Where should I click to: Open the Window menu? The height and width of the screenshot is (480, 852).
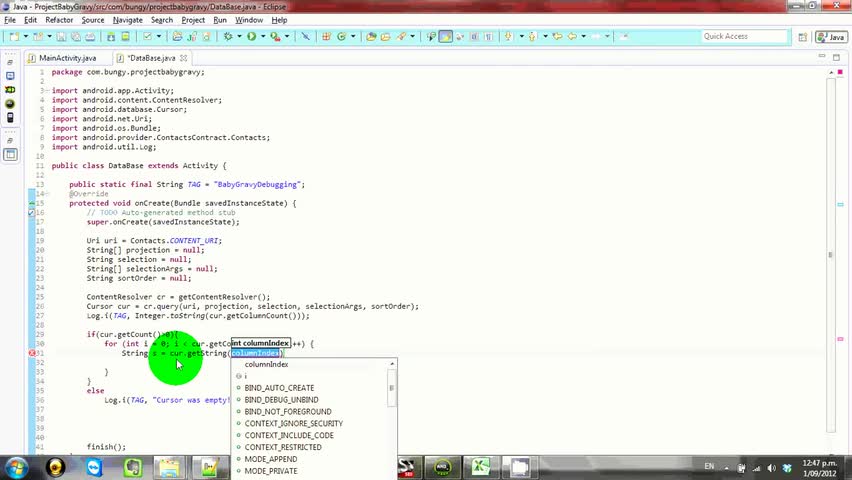(249, 20)
